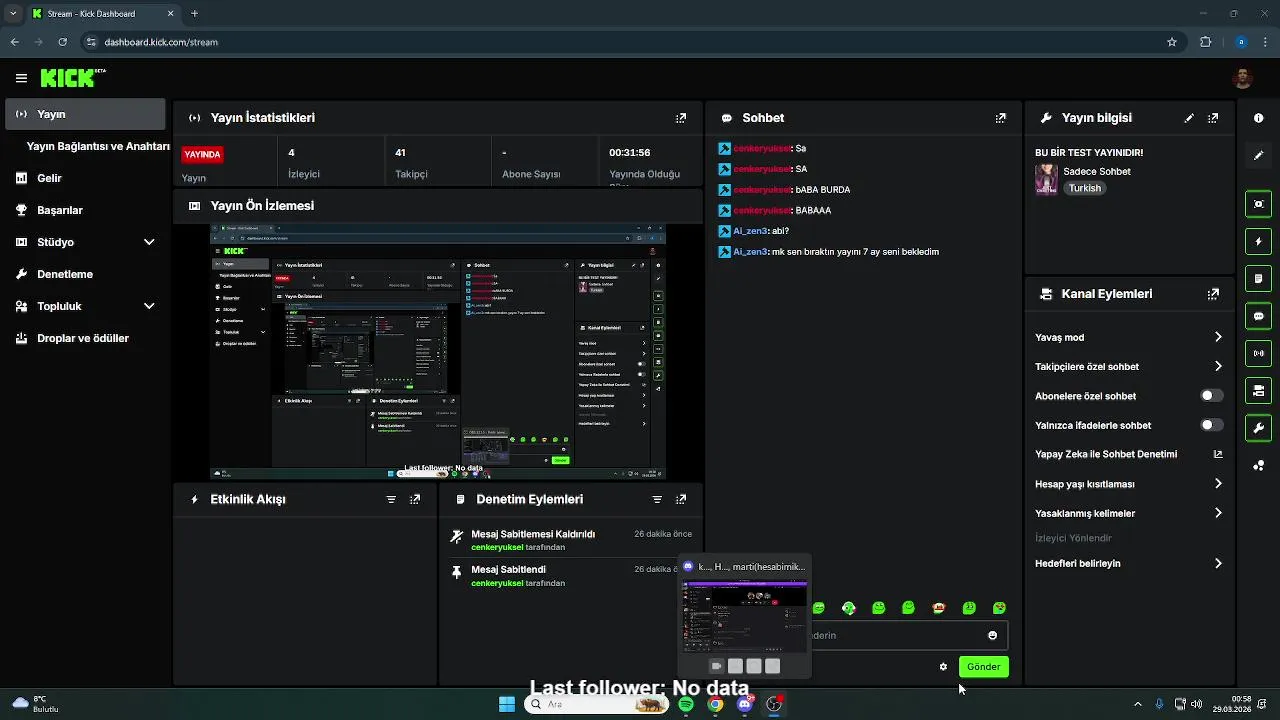
Task: Reload the dashboard page
Action: (x=62, y=42)
